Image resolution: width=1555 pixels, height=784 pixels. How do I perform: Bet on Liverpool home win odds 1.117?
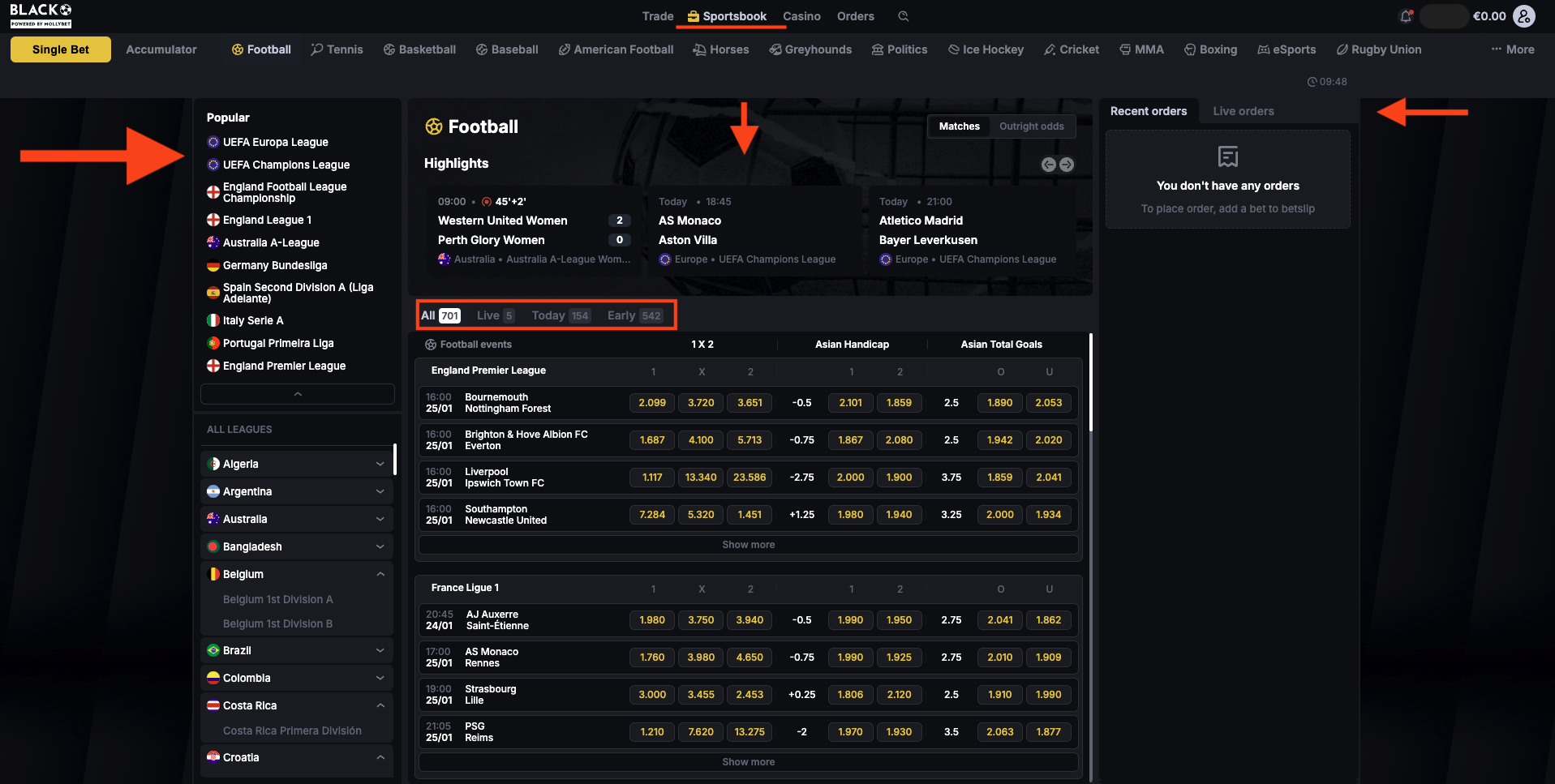(651, 478)
